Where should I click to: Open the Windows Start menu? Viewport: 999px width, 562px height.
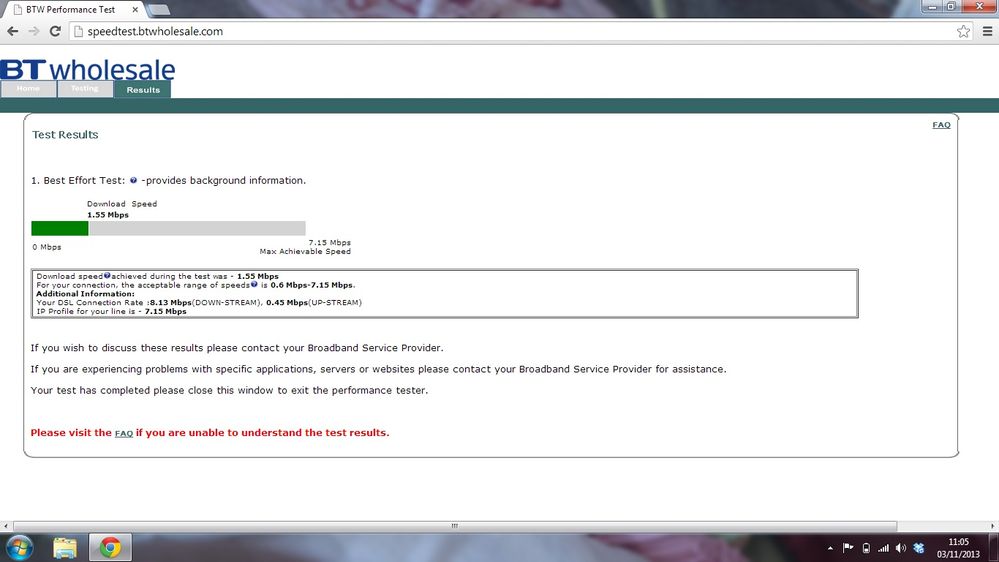[x=19, y=547]
